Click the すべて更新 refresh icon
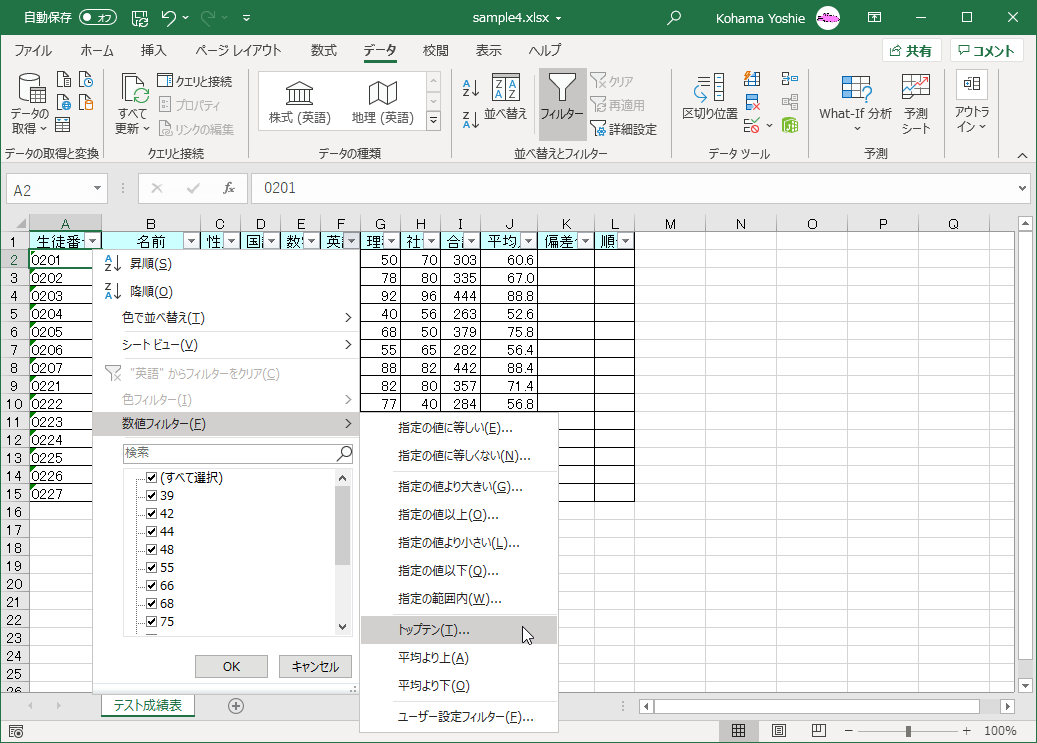The image size is (1037, 743). [x=134, y=89]
